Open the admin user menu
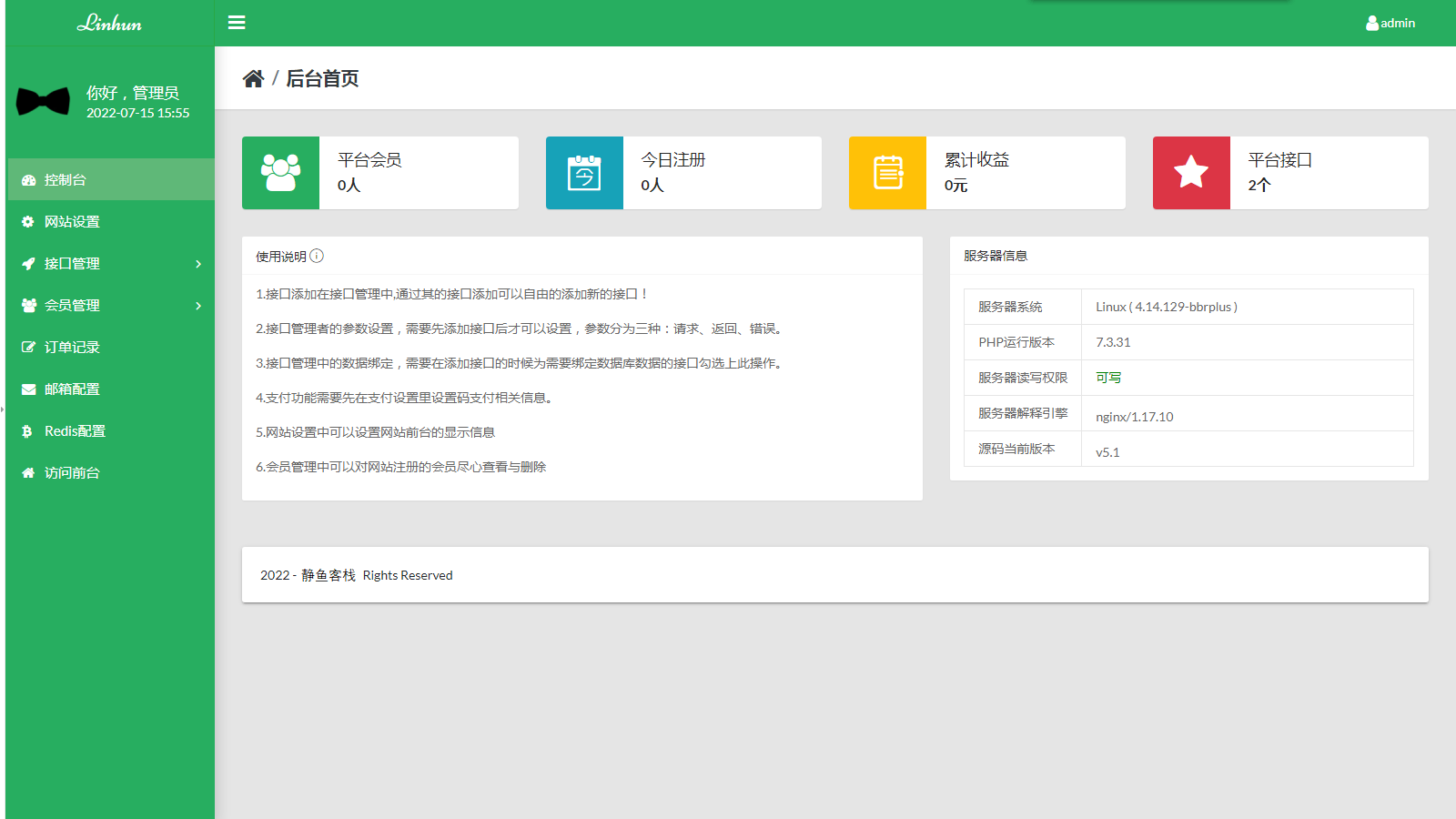Viewport: 1456px width, 819px height. [1390, 24]
